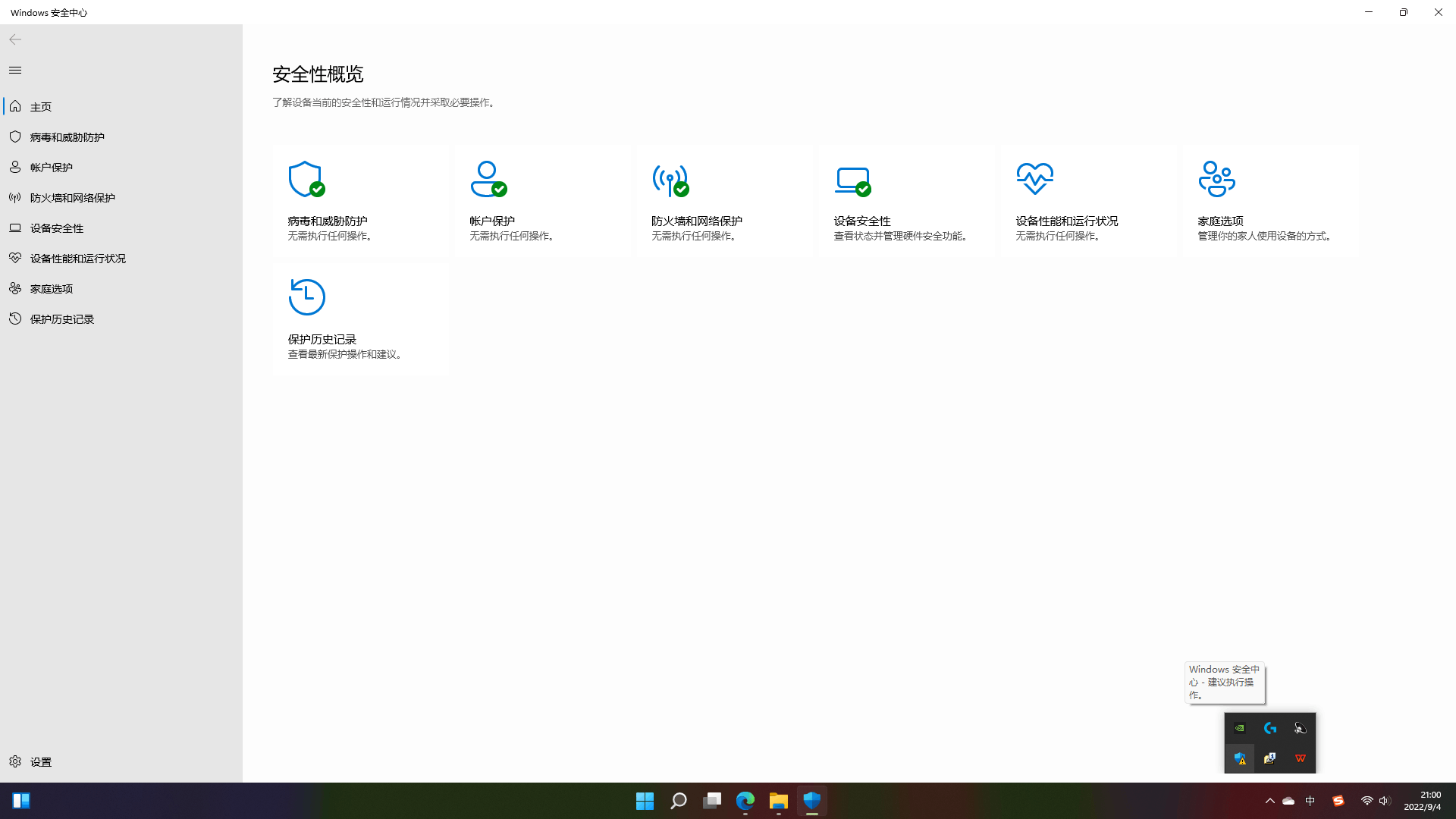Minimize the Windows 安全中心 window
This screenshot has height=819, width=1456.
(x=1369, y=12)
